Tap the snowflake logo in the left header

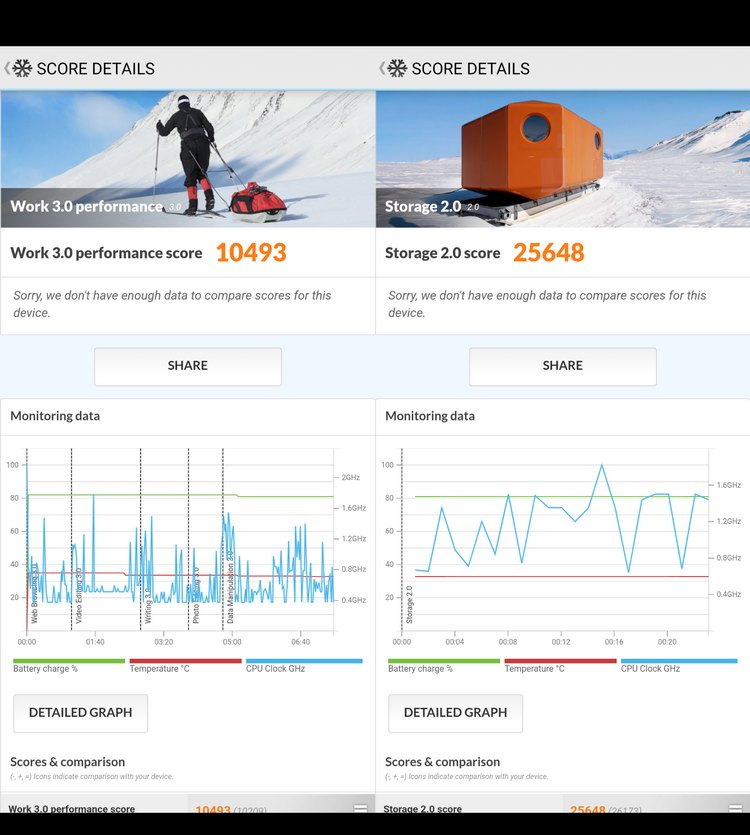coord(22,68)
